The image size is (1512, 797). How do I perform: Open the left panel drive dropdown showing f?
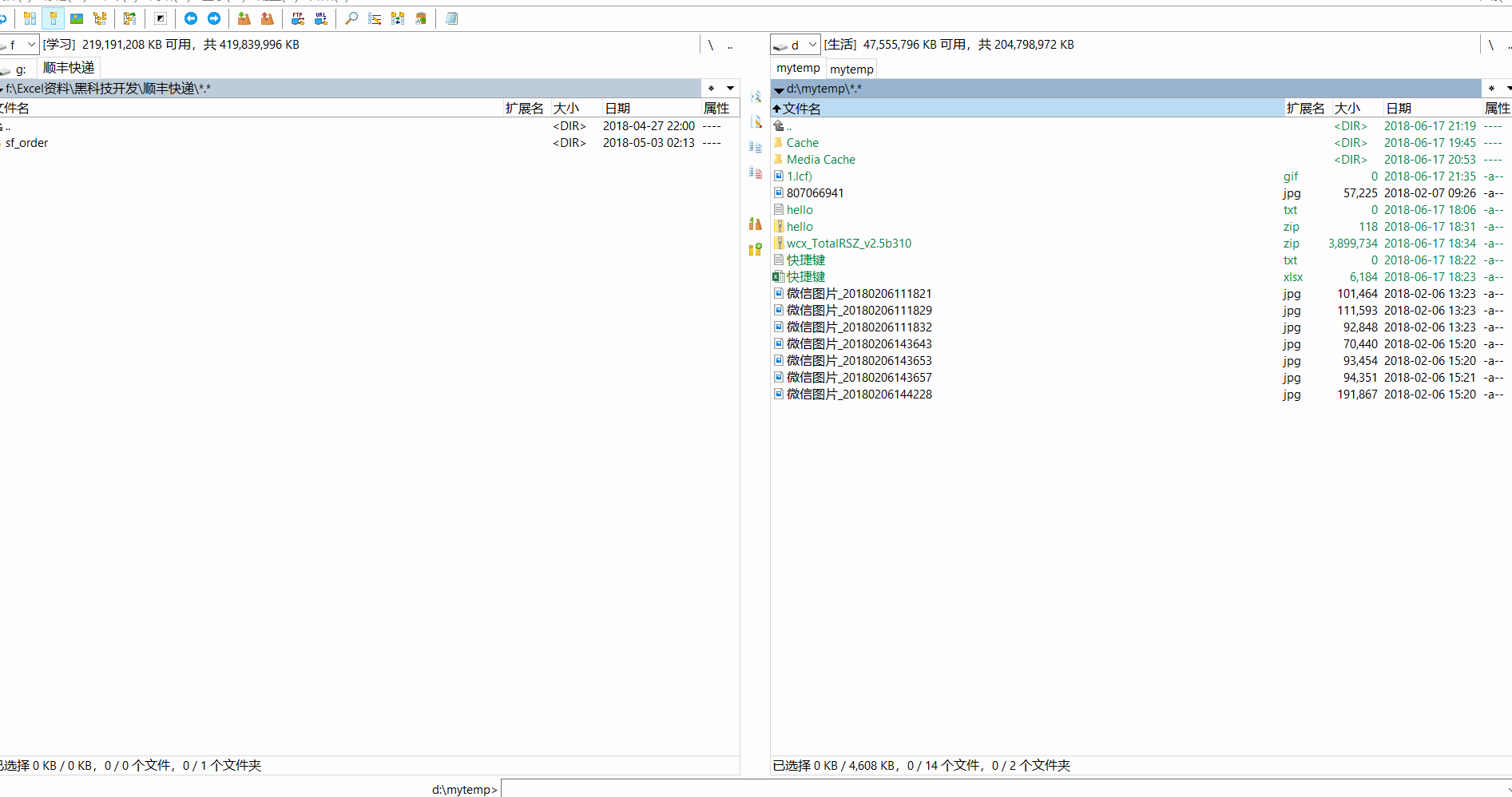click(19, 45)
